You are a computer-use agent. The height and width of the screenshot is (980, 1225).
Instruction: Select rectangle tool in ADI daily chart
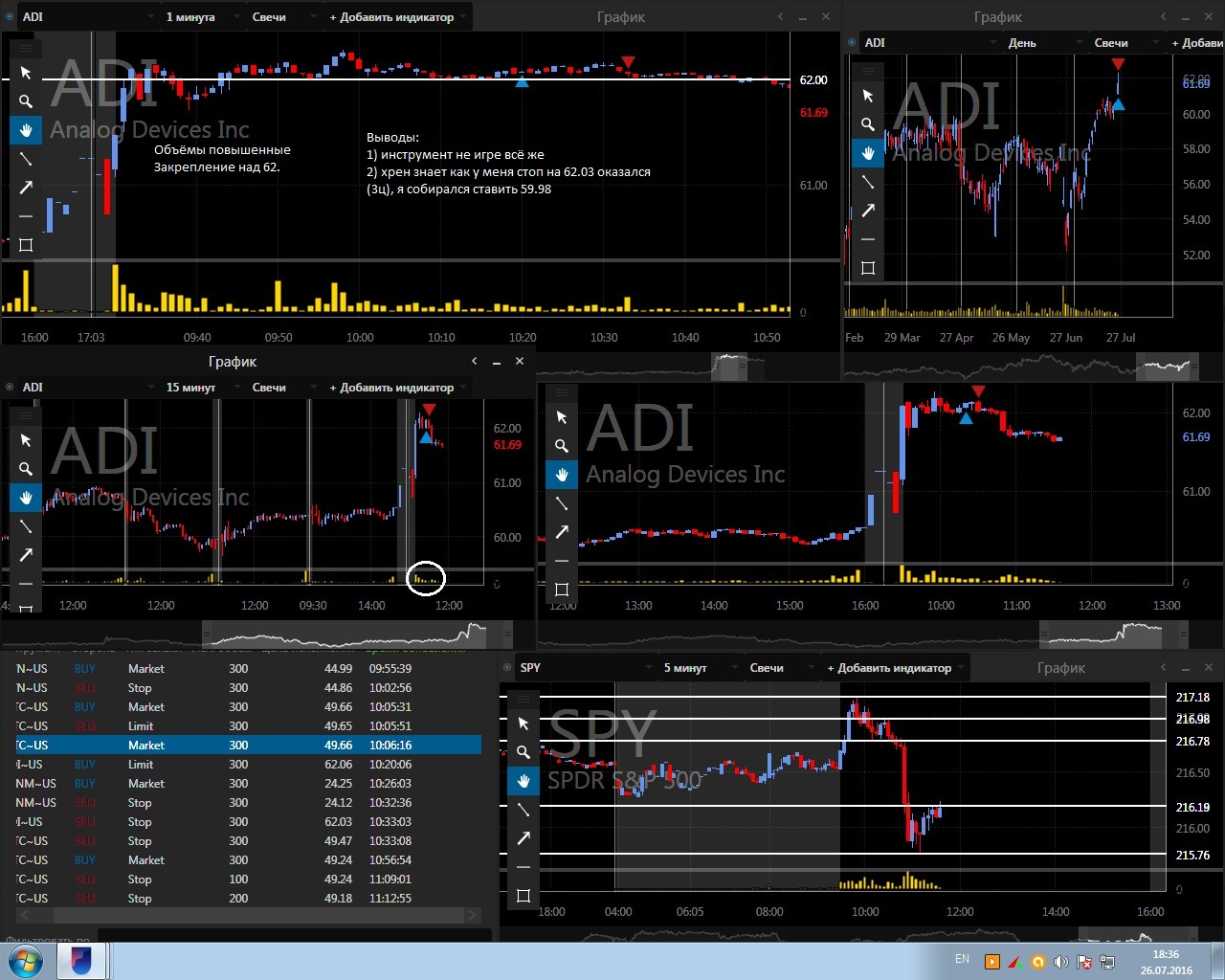pos(868,268)
